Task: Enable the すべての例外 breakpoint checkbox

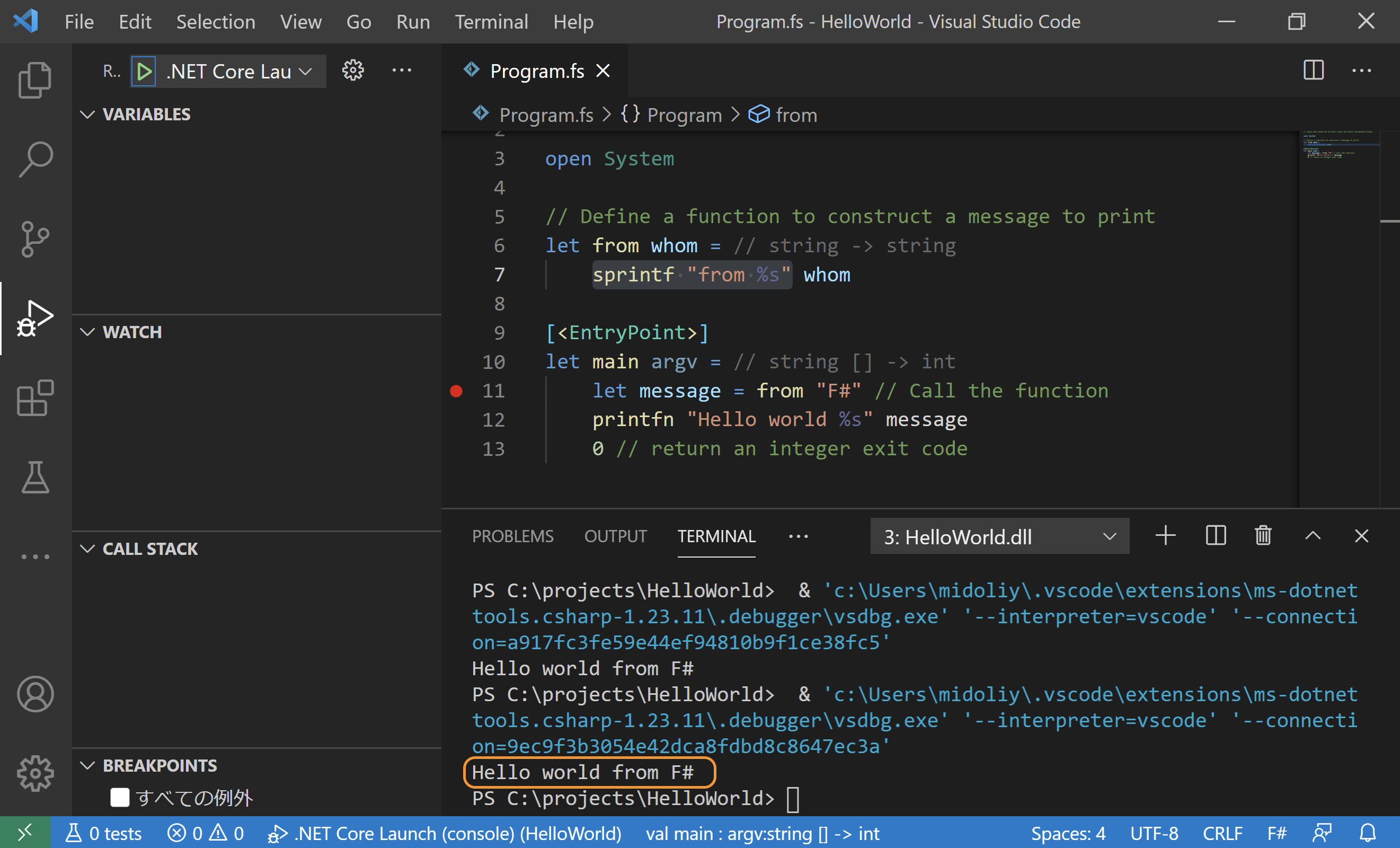Action: 120,797
